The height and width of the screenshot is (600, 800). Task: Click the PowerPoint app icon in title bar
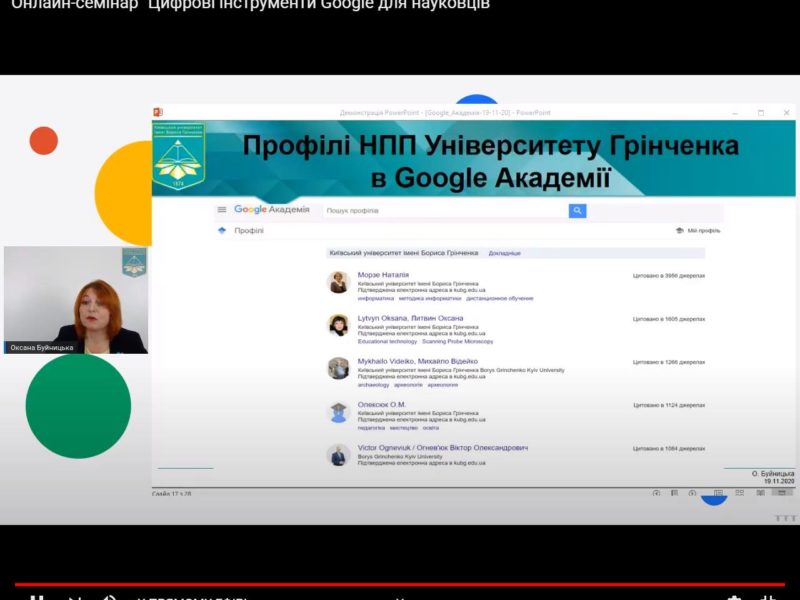158,112
